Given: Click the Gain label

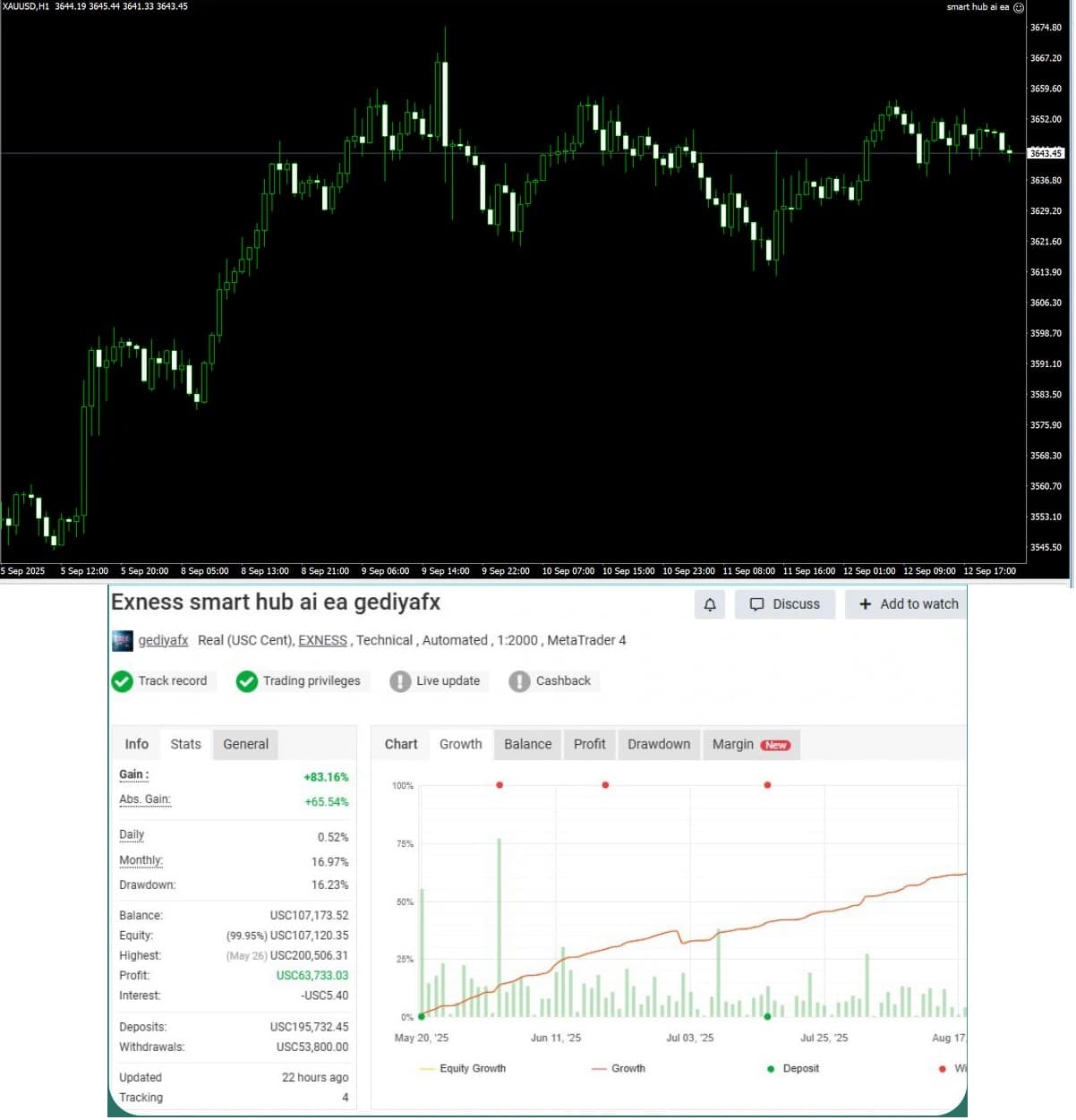Looking at the screenshot, I should 134,775.
